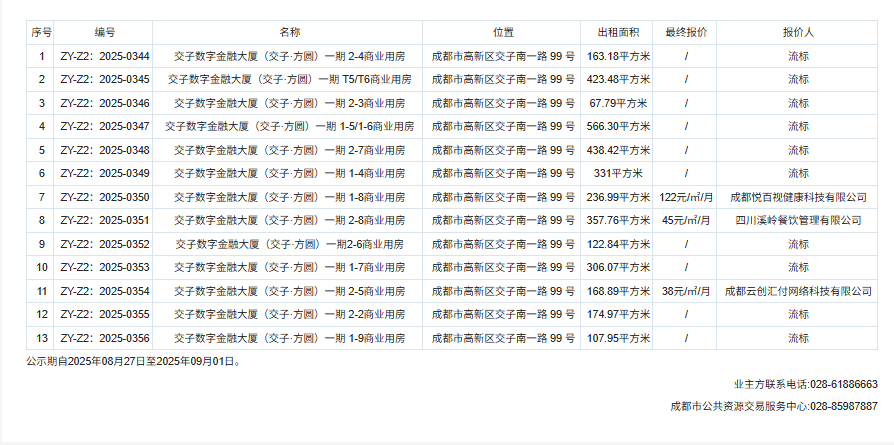Select code ZY-Z2：2025-0354

[105, 291]
